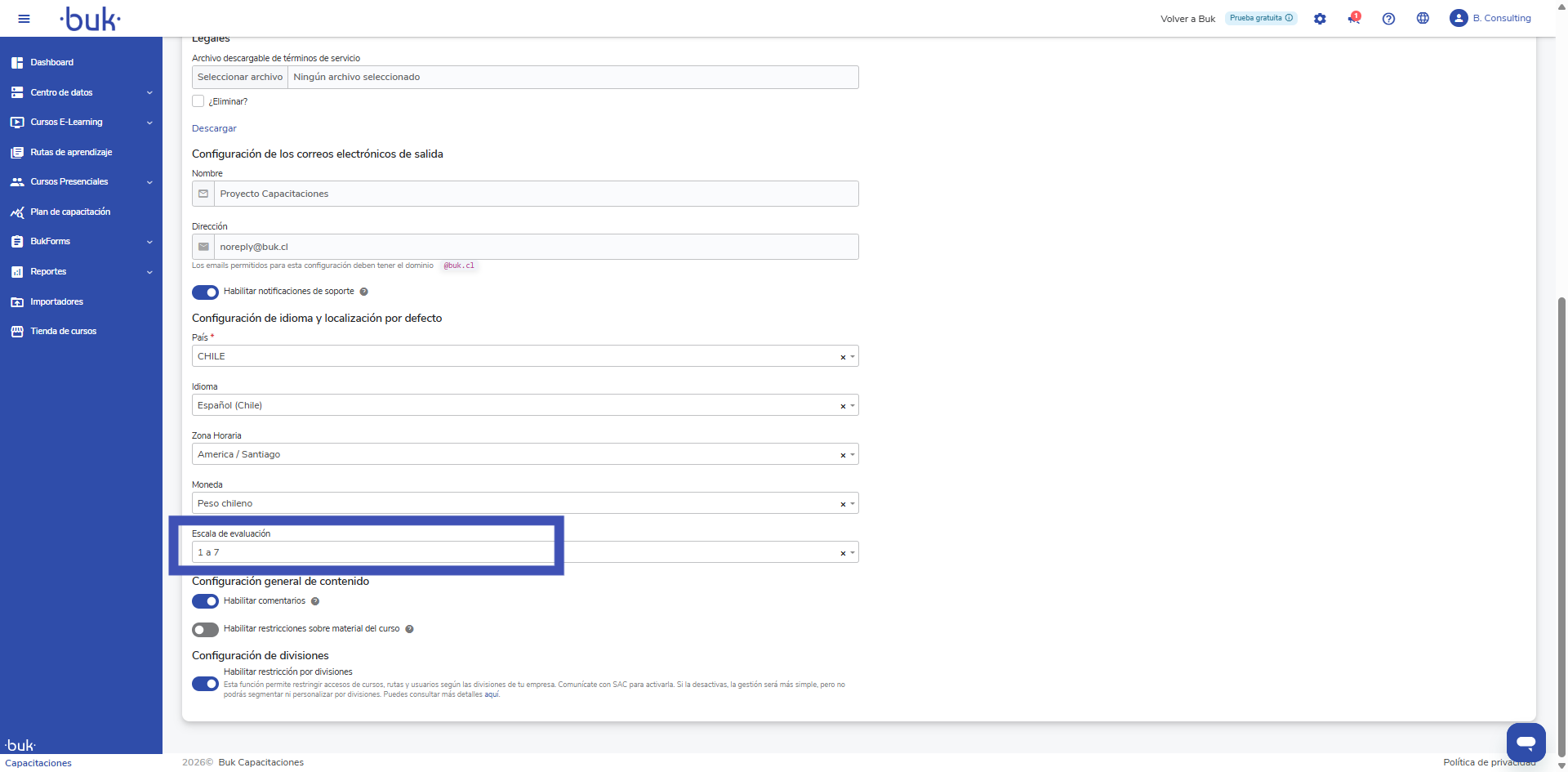This screenshot has width=1568, height=772.
Task: Click the Seleccionar archivo button
Action: click(x=240, y=77)
